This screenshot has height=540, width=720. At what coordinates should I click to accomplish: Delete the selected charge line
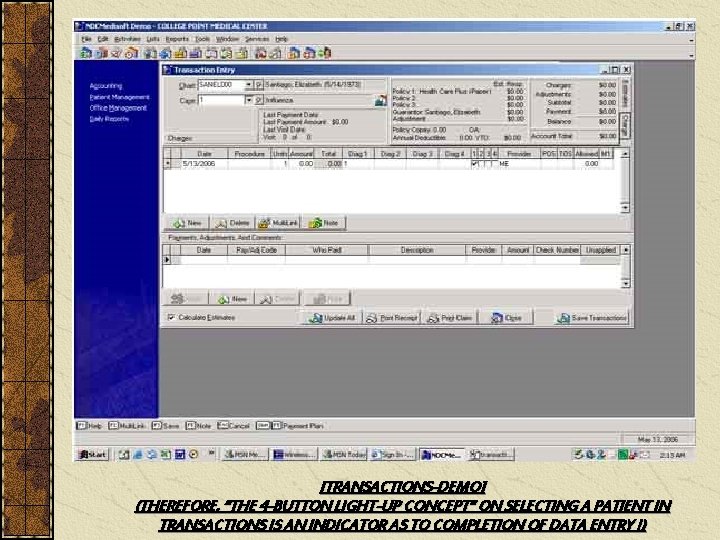(232, 223)
